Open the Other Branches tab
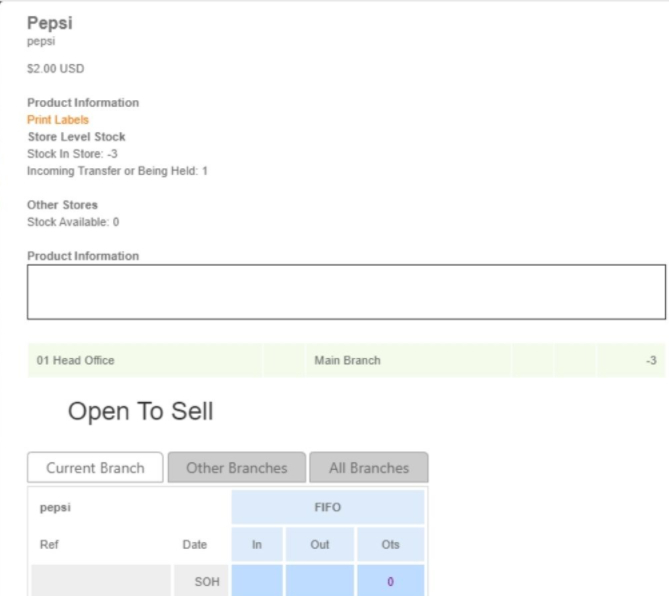Screen dimensions: 669x596 (236, 467)
